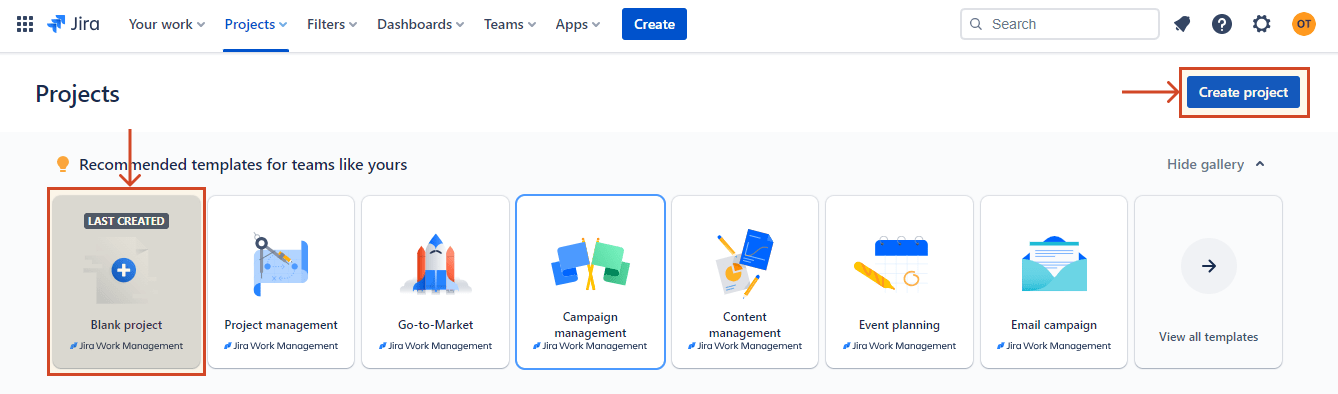Click the Campaign management template title
The height and width of the screenshot is (394, 1338).
click(x=590, y=325)
